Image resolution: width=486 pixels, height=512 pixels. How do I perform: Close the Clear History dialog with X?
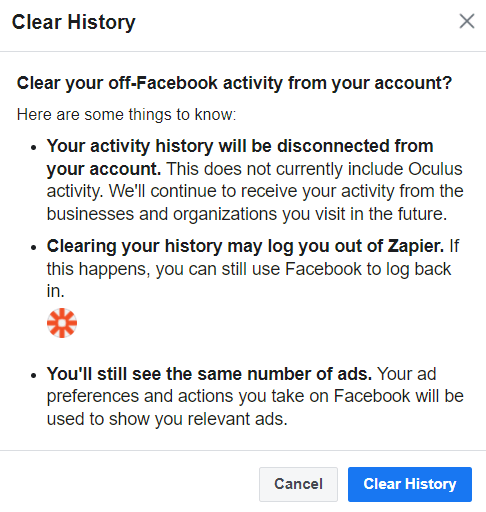(x=467, y=21)
